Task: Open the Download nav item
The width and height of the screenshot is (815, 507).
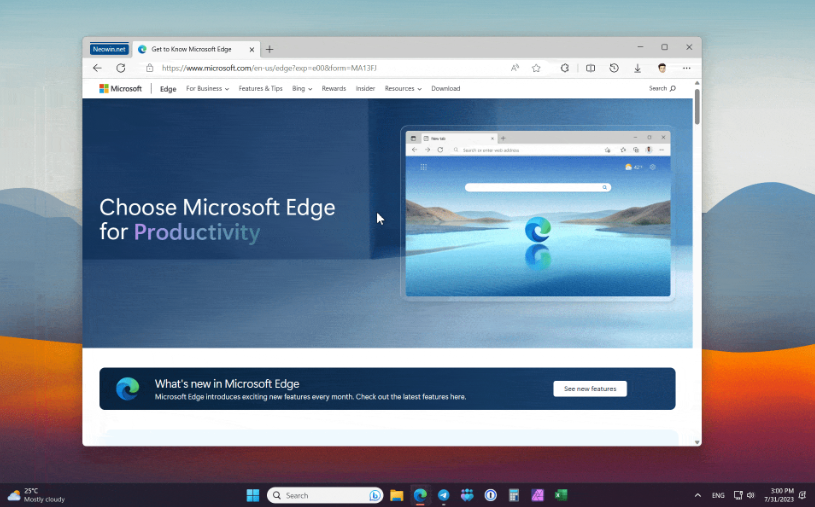Action: tap(445, 88)
